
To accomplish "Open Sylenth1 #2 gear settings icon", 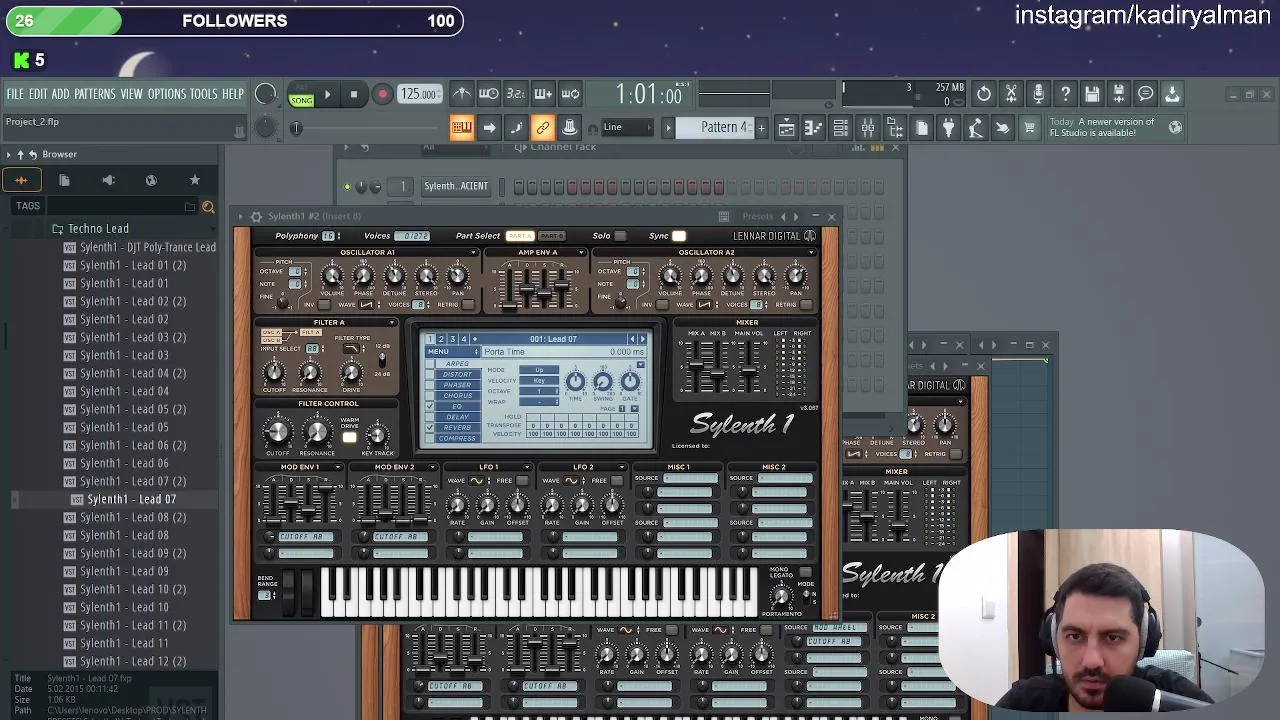I will click(x=256, y=216).
